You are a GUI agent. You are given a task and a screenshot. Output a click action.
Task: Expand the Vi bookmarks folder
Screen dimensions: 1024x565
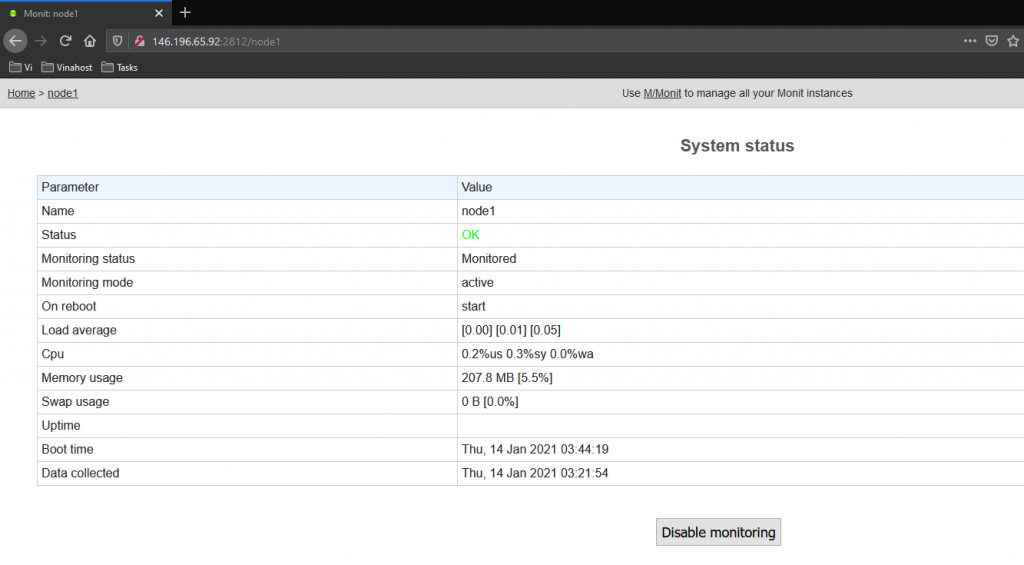point(21,68)
